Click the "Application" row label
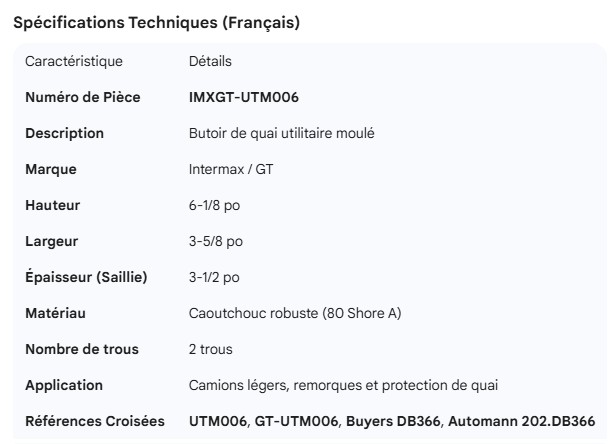 (64, 385)
